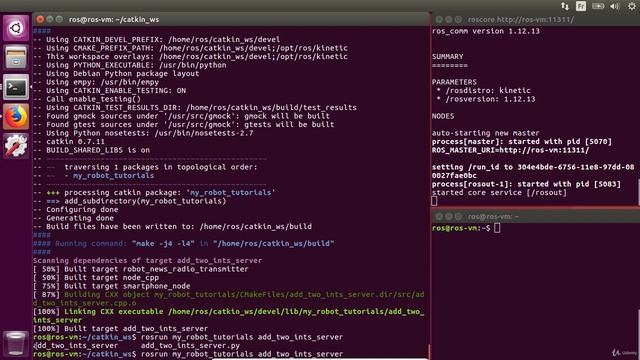Screen dimensions: 640x360
Task: Close the ros@ros-vm home terminal window
Action: coord(439,216)
